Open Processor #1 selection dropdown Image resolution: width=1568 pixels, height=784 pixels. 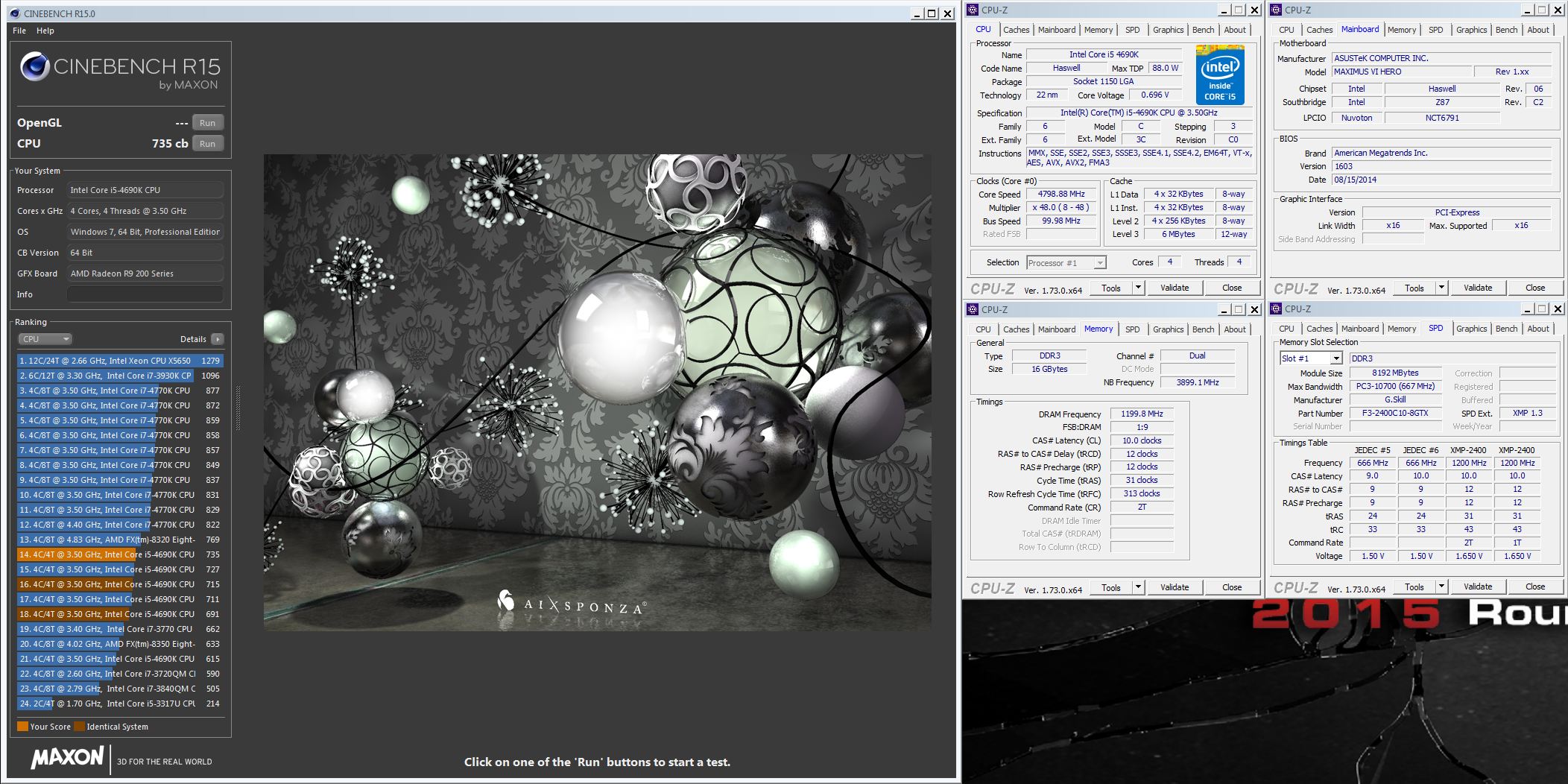(1066, 263)
